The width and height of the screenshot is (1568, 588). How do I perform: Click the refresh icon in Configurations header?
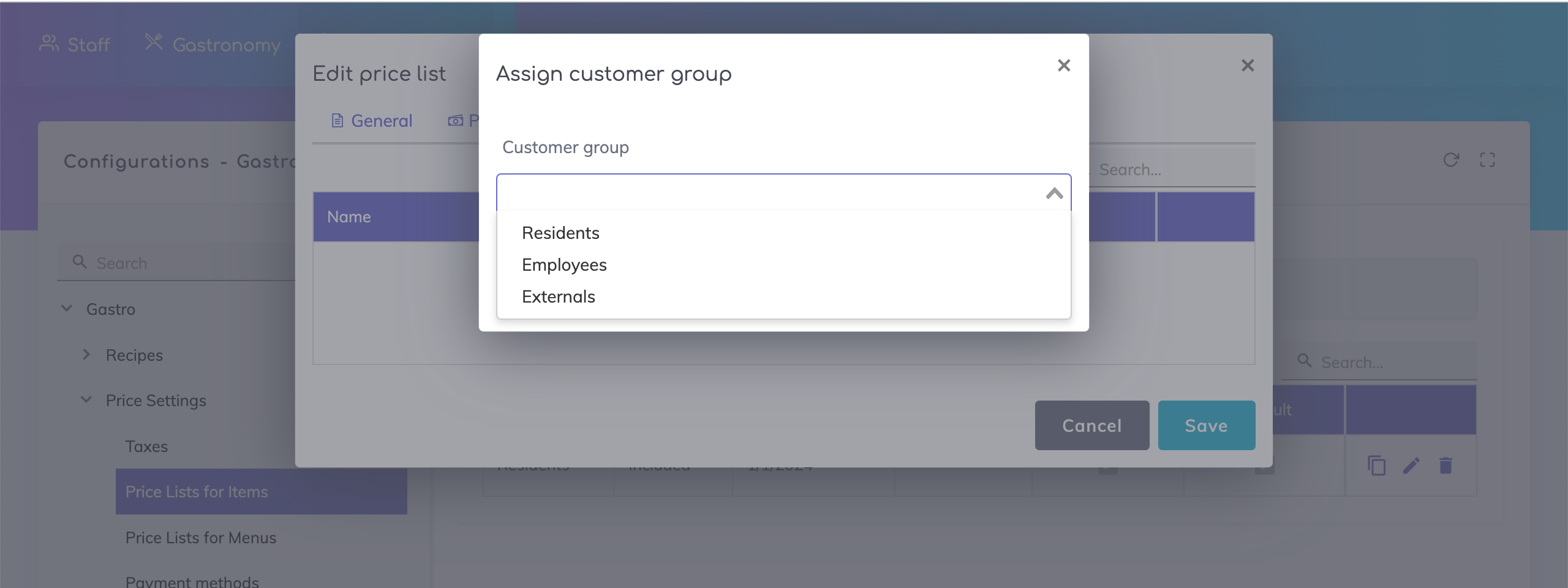(x=1451, y=160)
